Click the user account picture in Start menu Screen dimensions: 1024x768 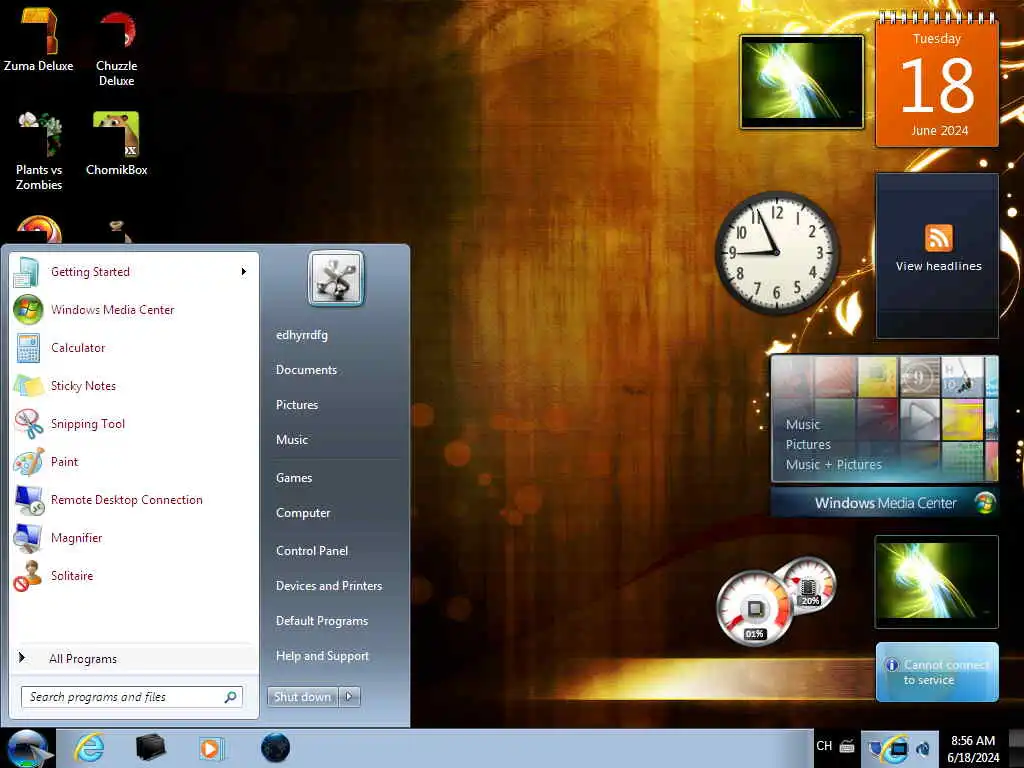[x=336, y=279]
